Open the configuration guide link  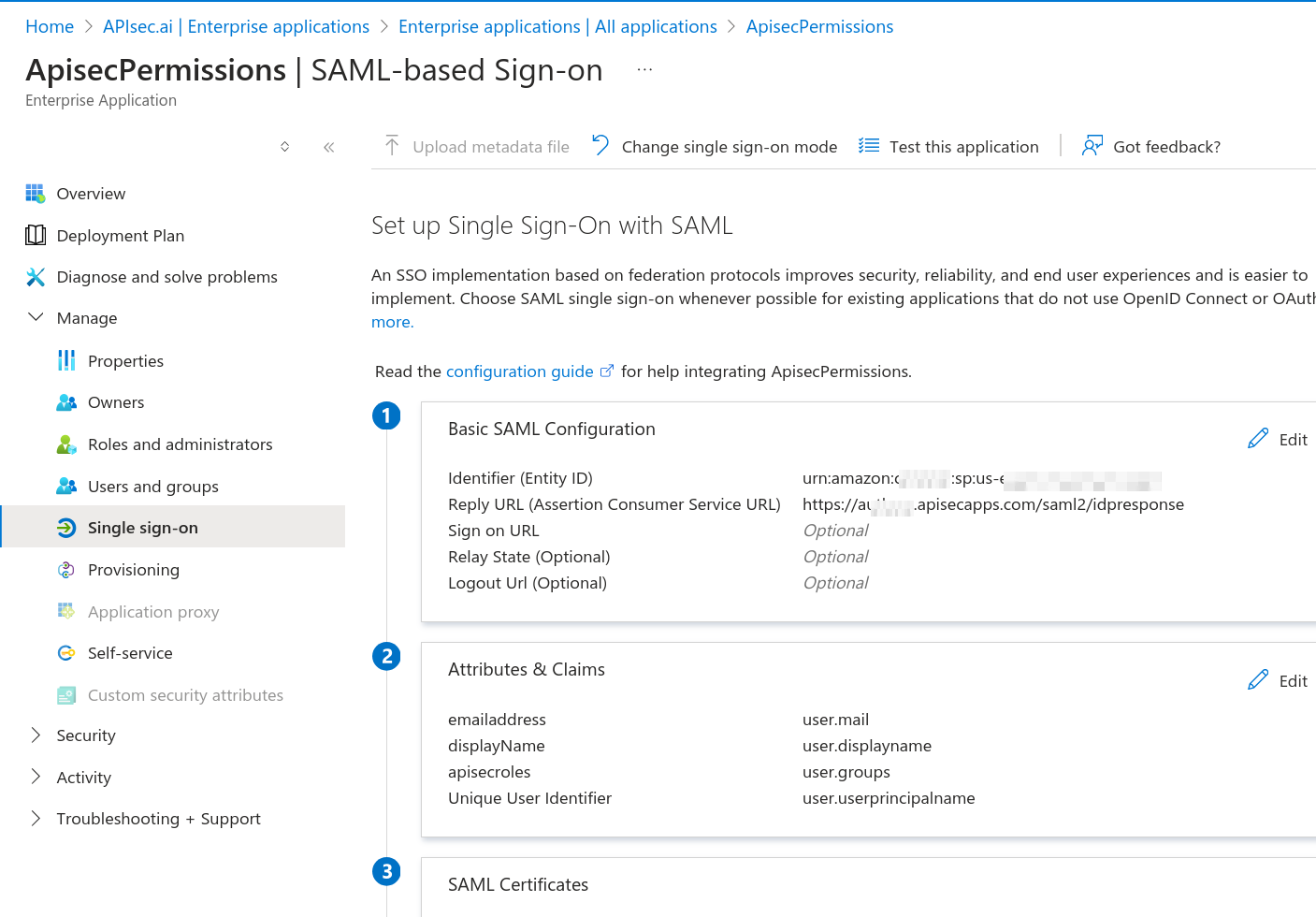[520, 371]
